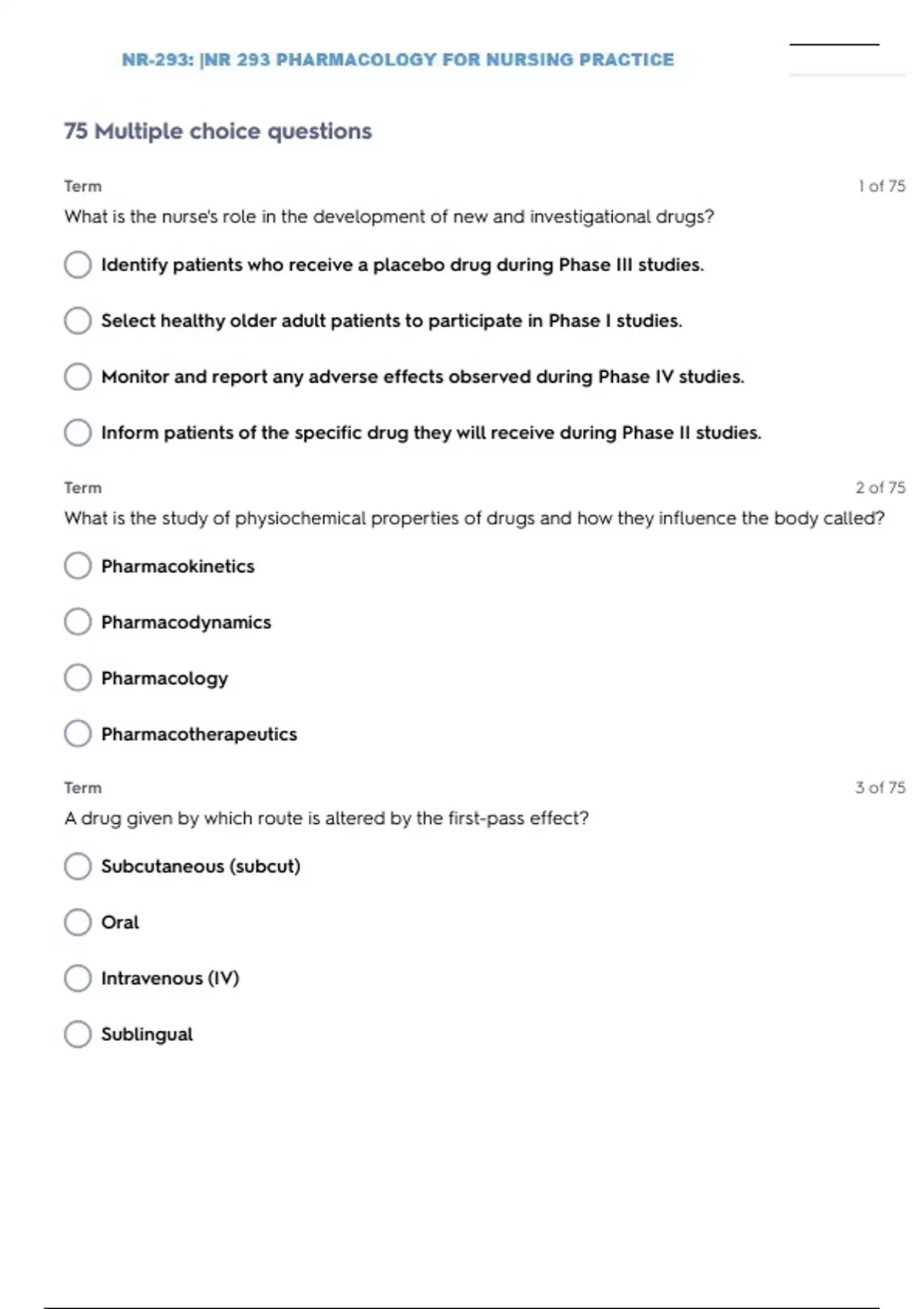This screenshot has height=1309, width=924.
Task: Click the '75 Multiple choice questions' heading
Action: point(218,132)
